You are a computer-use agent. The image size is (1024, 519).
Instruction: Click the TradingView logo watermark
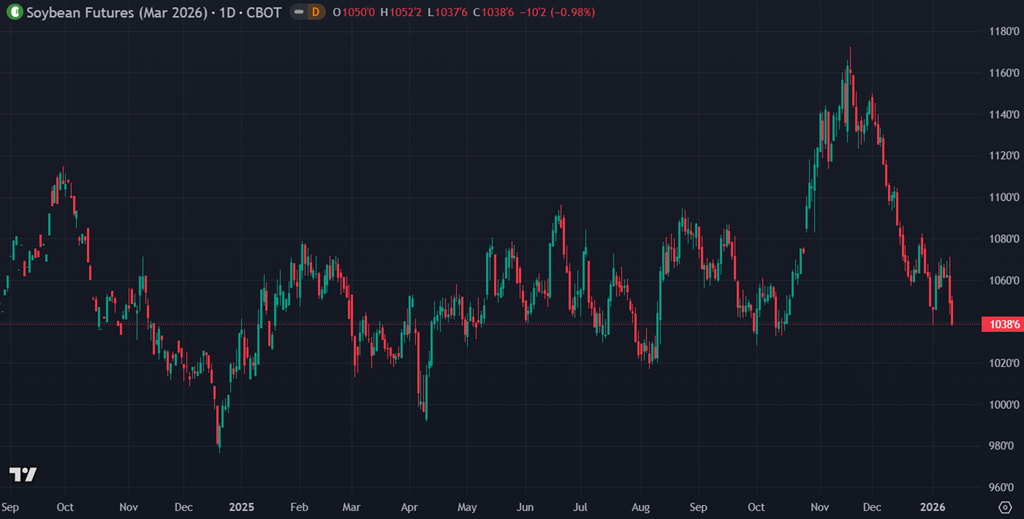[23, 474]
